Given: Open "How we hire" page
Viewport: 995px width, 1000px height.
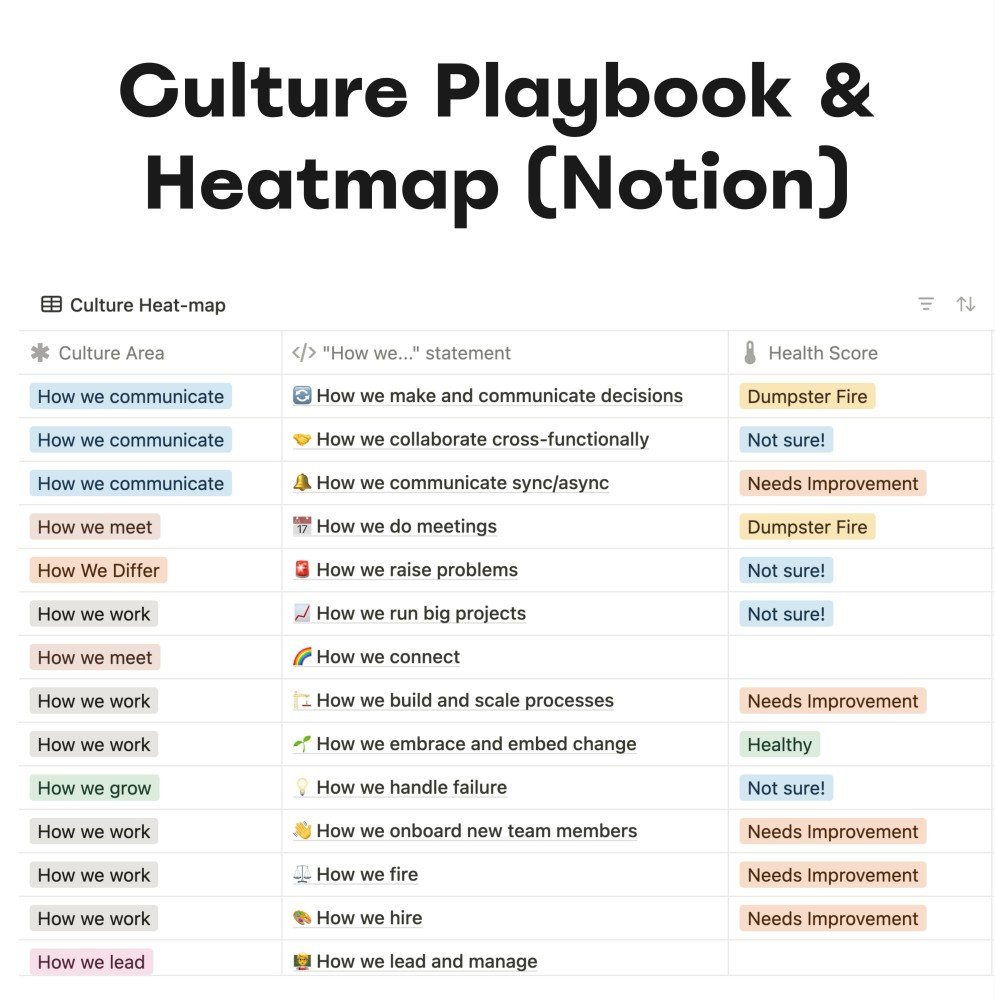Looking at the screenshot, I should tap(369, 918).
